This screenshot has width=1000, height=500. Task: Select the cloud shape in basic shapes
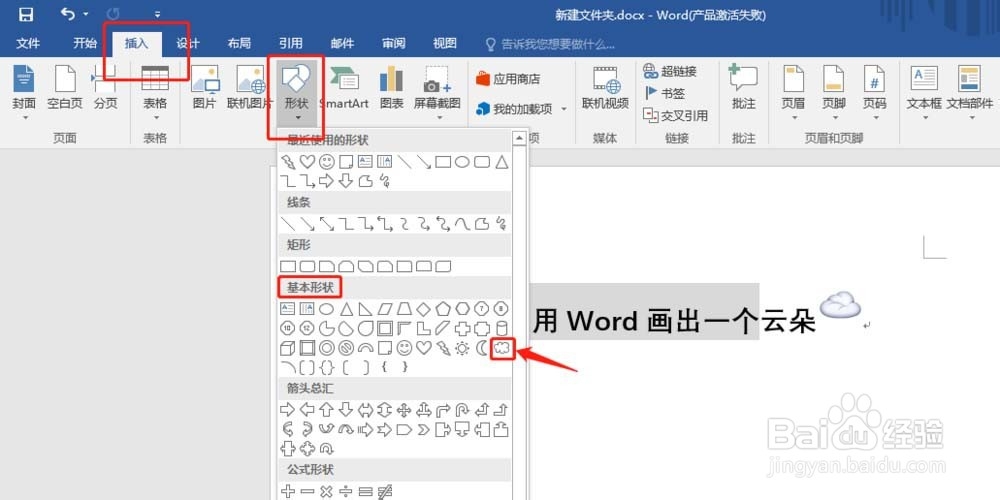(x=503, y=349)
